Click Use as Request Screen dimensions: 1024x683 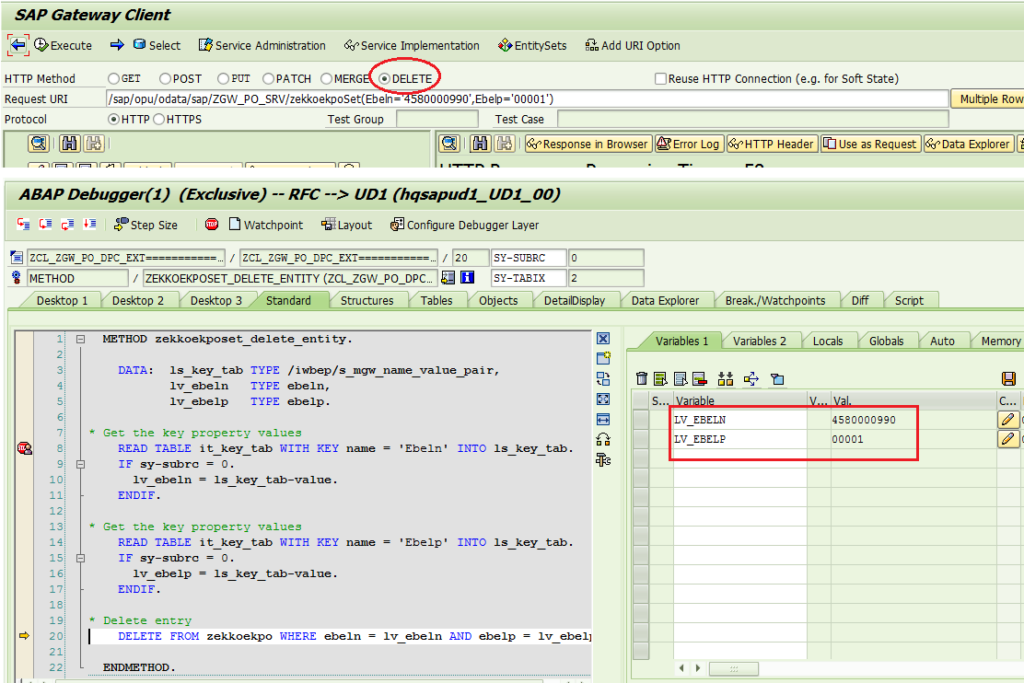pyautogui.click(x=871, y=144)
